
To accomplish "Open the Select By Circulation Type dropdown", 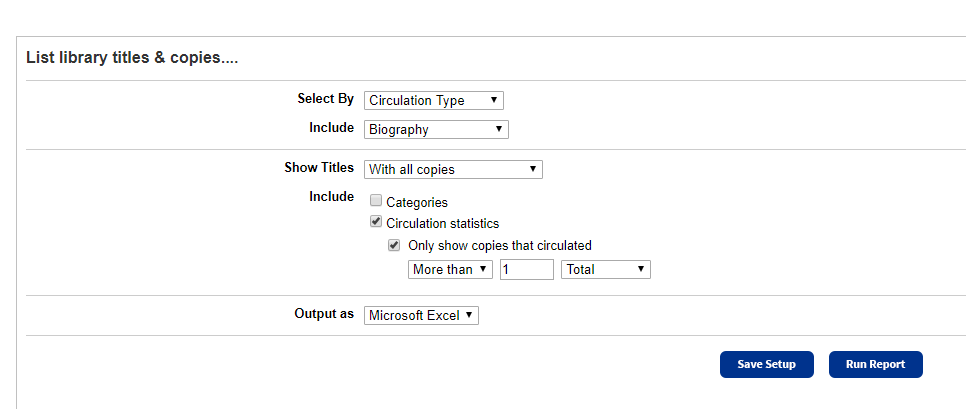I will (x=433, y=100).
